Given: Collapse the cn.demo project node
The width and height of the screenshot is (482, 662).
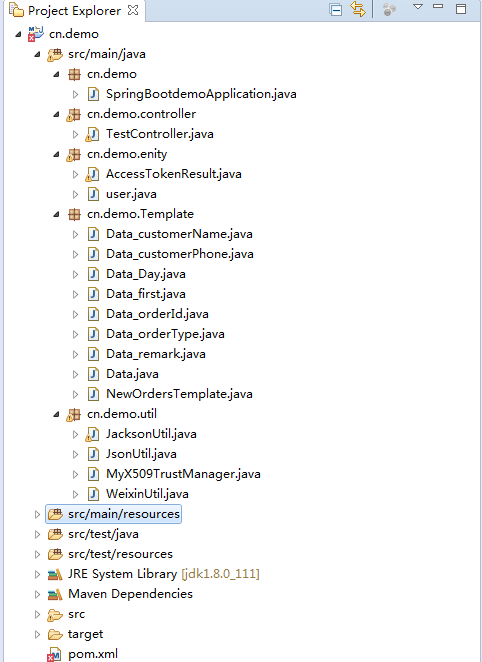Looking at the screenshot, I should [18, 34].
